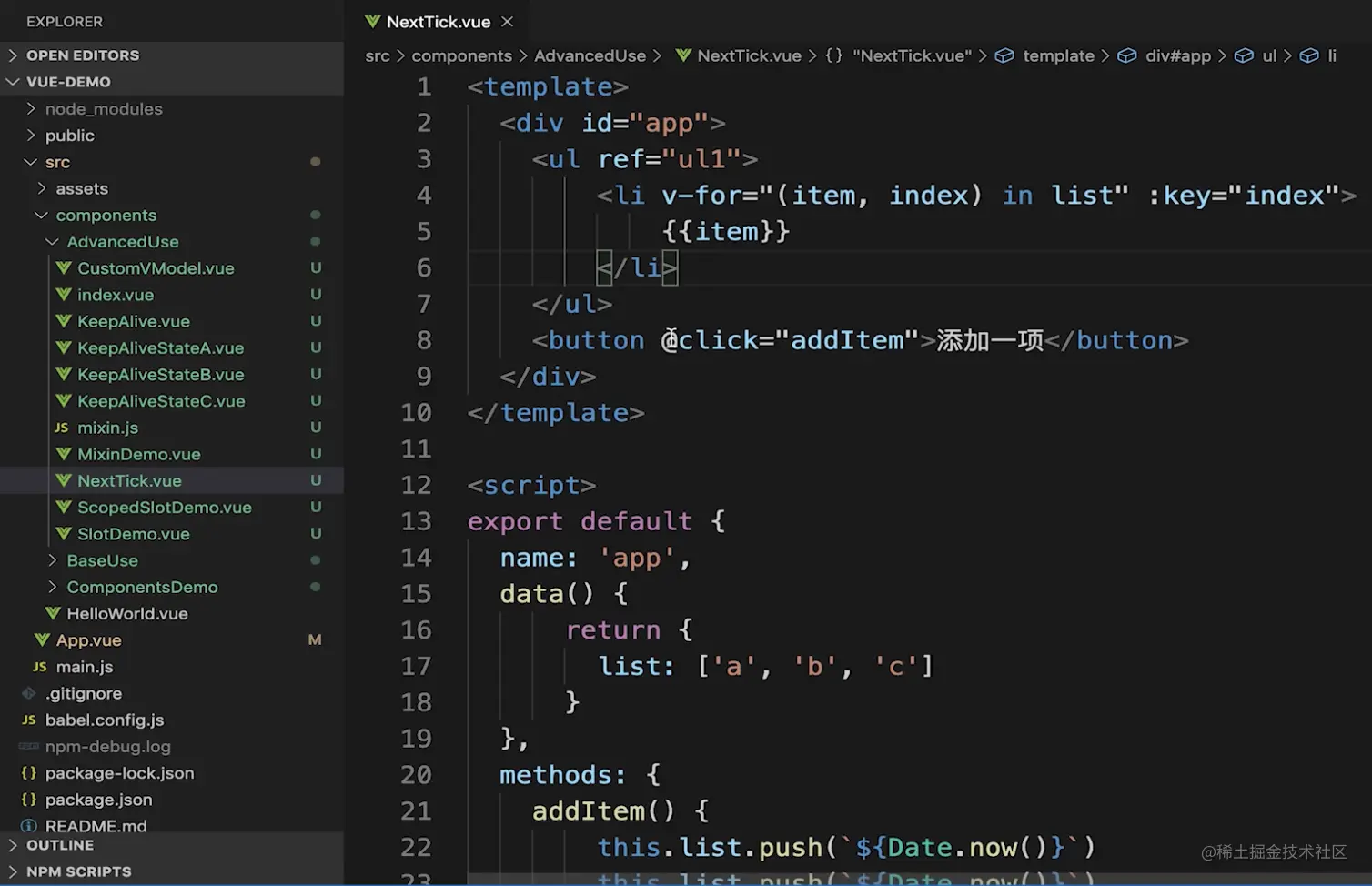Click the 'addItem' handler text on line 8
Screen dimensions: 1372x886
pos(848,340)
